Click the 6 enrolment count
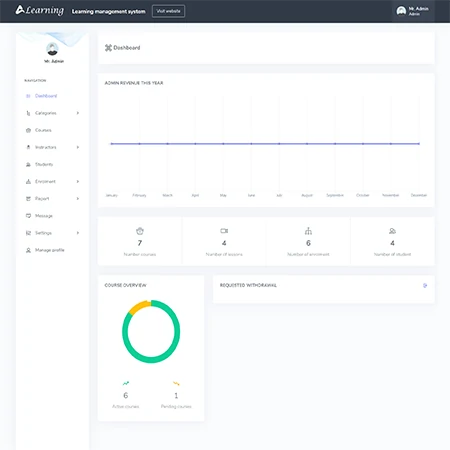Viewport: 450px width, 450px height. click(308, 243)
